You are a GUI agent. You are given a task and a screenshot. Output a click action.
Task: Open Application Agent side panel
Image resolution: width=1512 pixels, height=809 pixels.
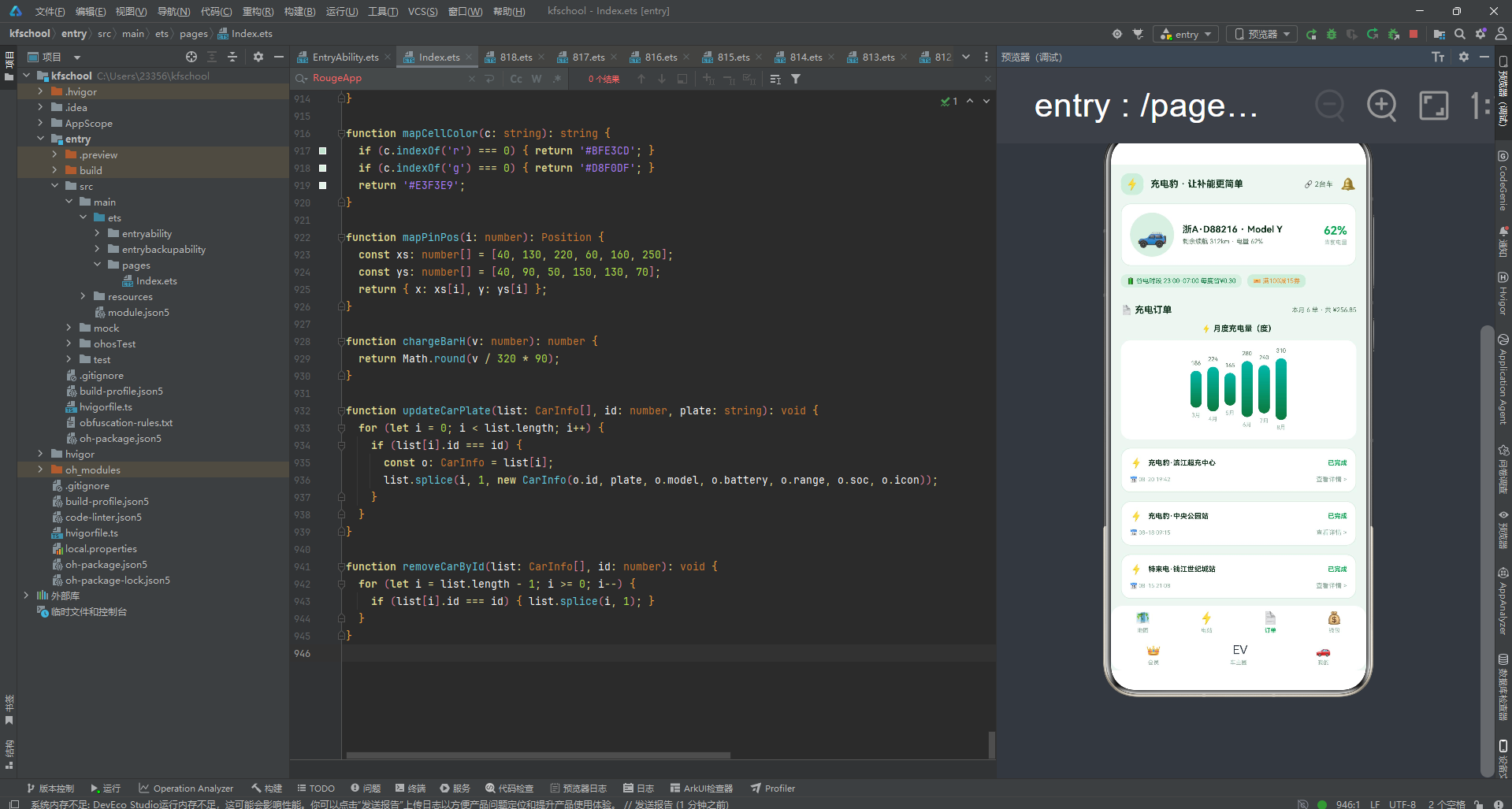click(x=1503, y=380)
